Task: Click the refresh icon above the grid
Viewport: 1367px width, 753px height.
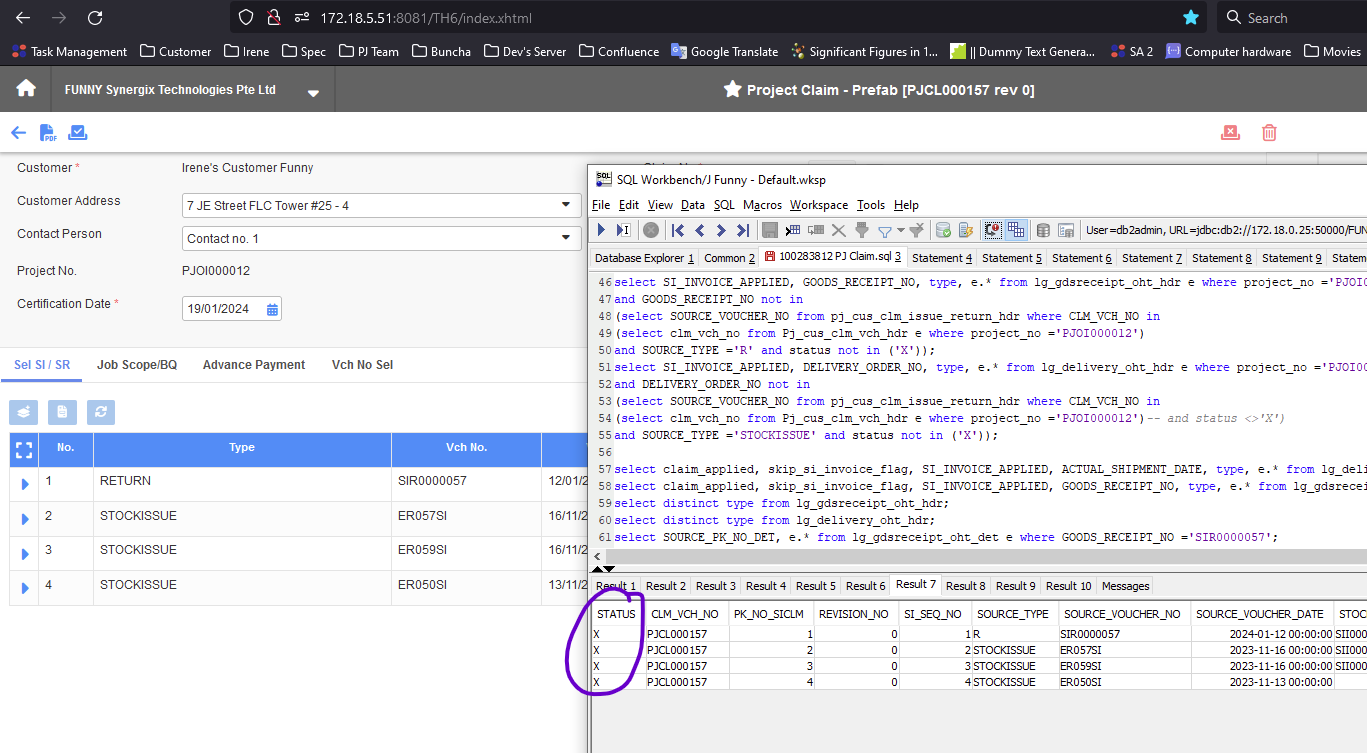Action: (100, 411)
